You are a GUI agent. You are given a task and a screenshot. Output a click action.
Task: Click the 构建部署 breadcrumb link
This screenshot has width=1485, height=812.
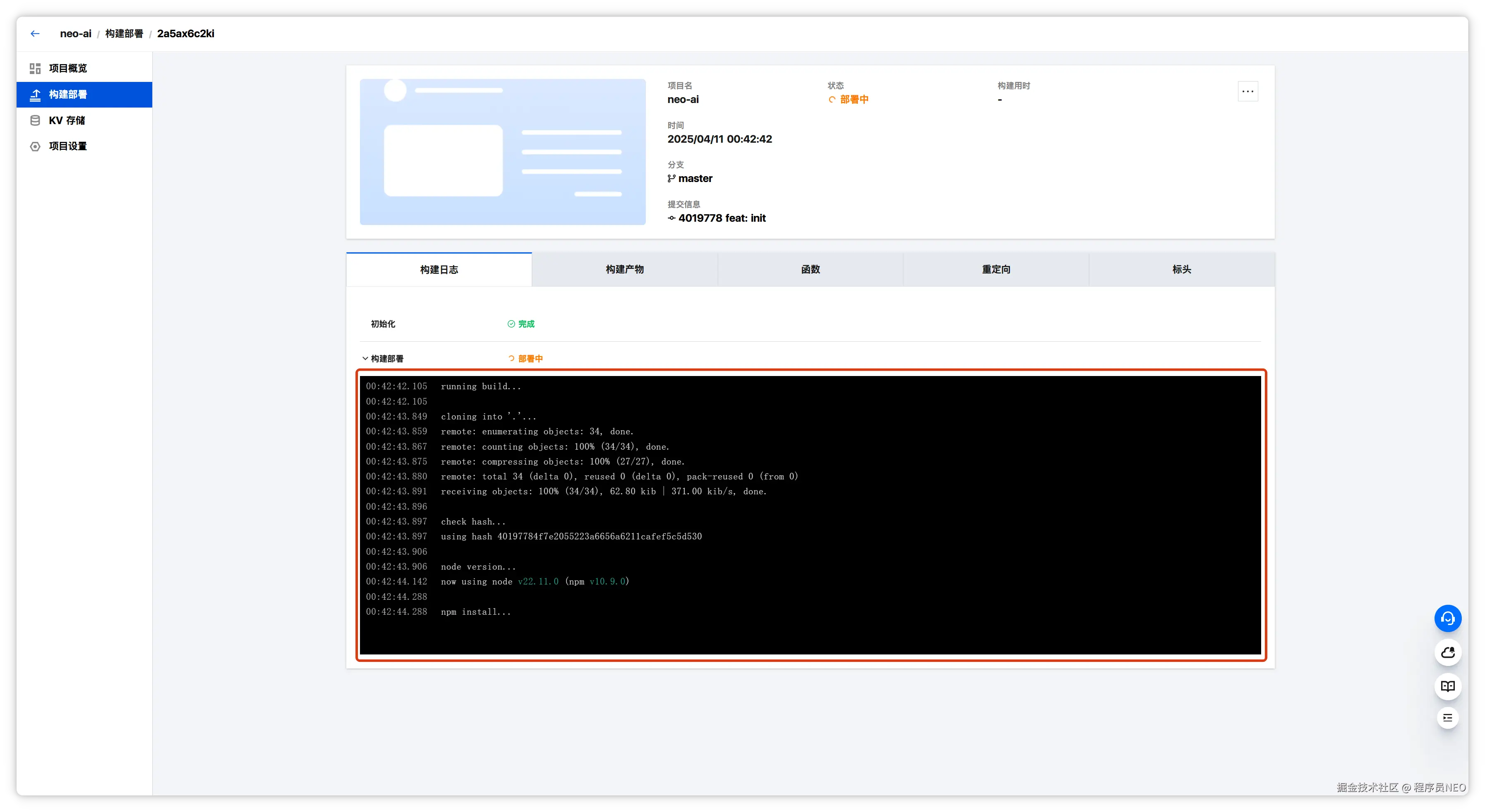[124, 34]
